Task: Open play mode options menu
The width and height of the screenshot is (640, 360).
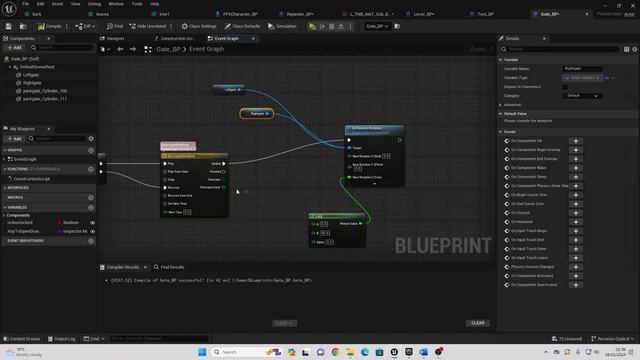Action: pos(350,26)
